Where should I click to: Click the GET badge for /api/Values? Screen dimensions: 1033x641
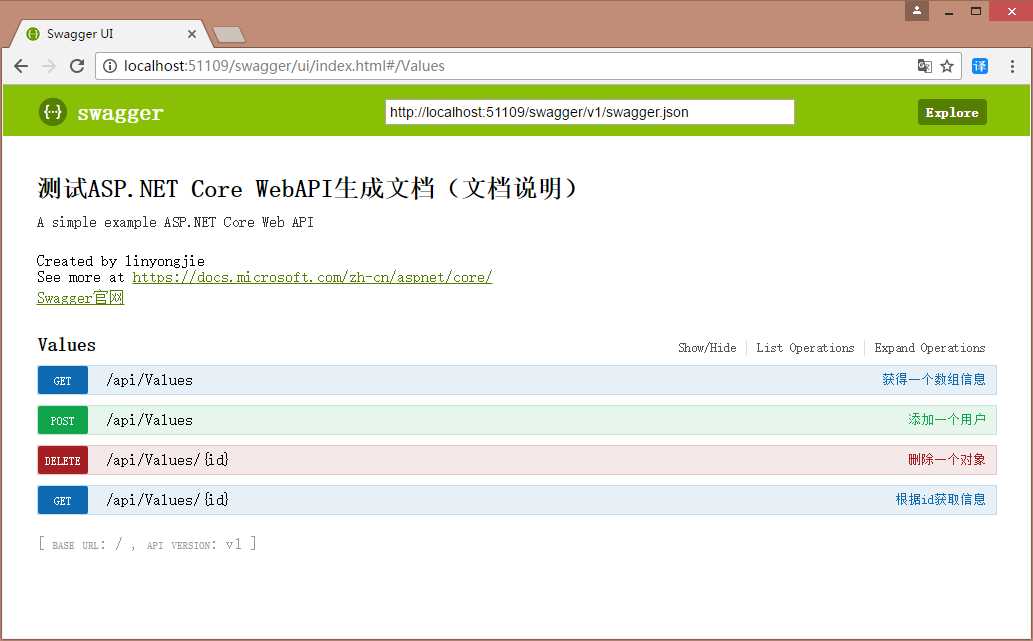[63, 380]
